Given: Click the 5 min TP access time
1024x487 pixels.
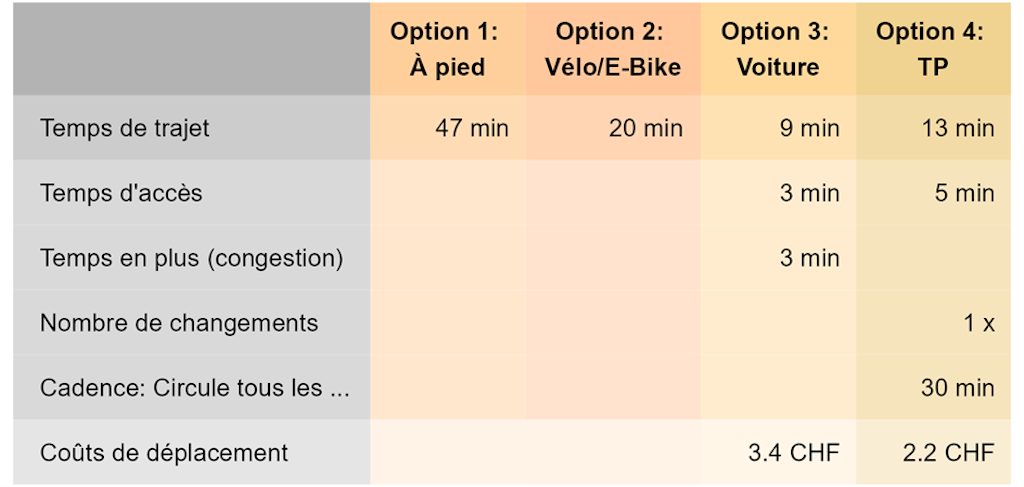Looking at the screenshot, I should coord(964,193).
